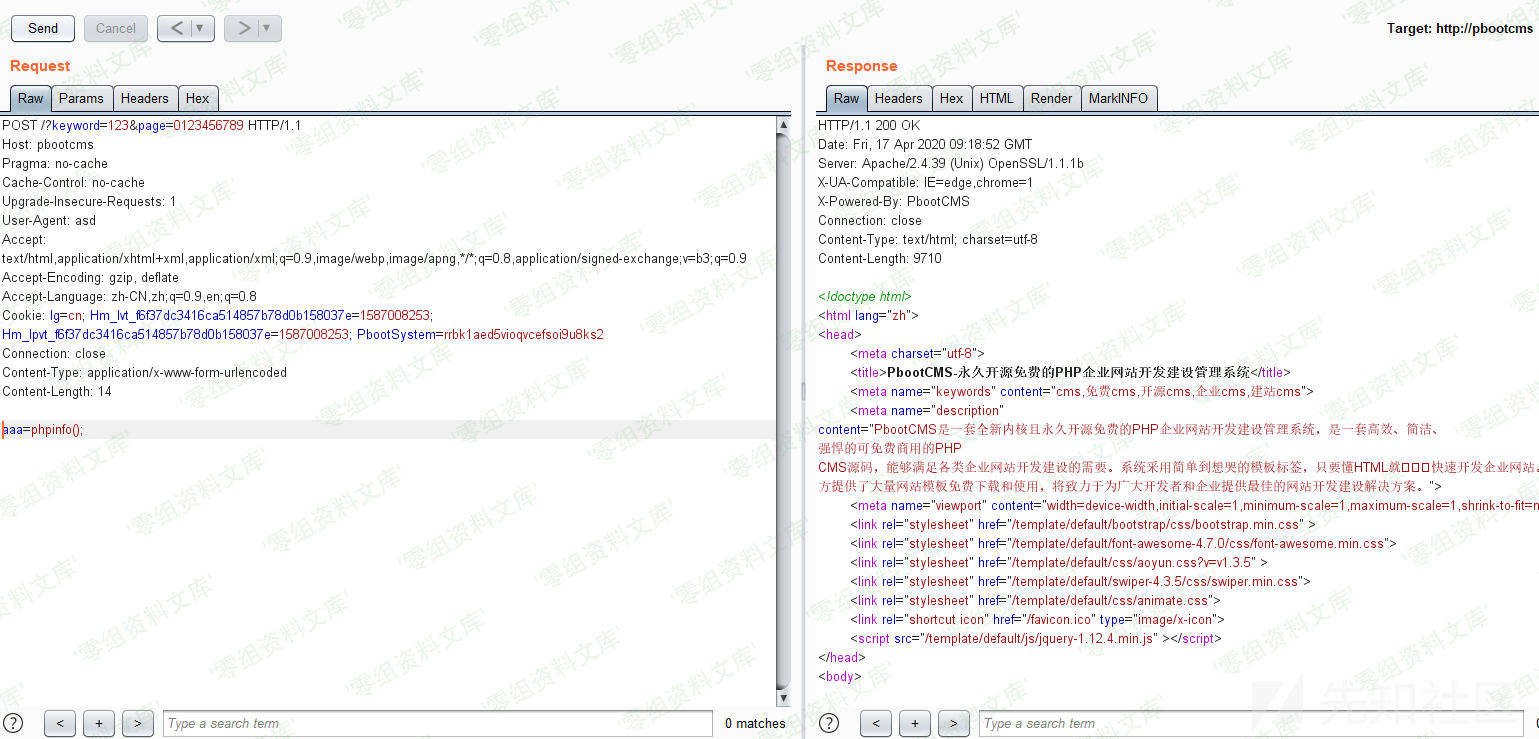
Task: Click the Send button
Action: point(43,29)
